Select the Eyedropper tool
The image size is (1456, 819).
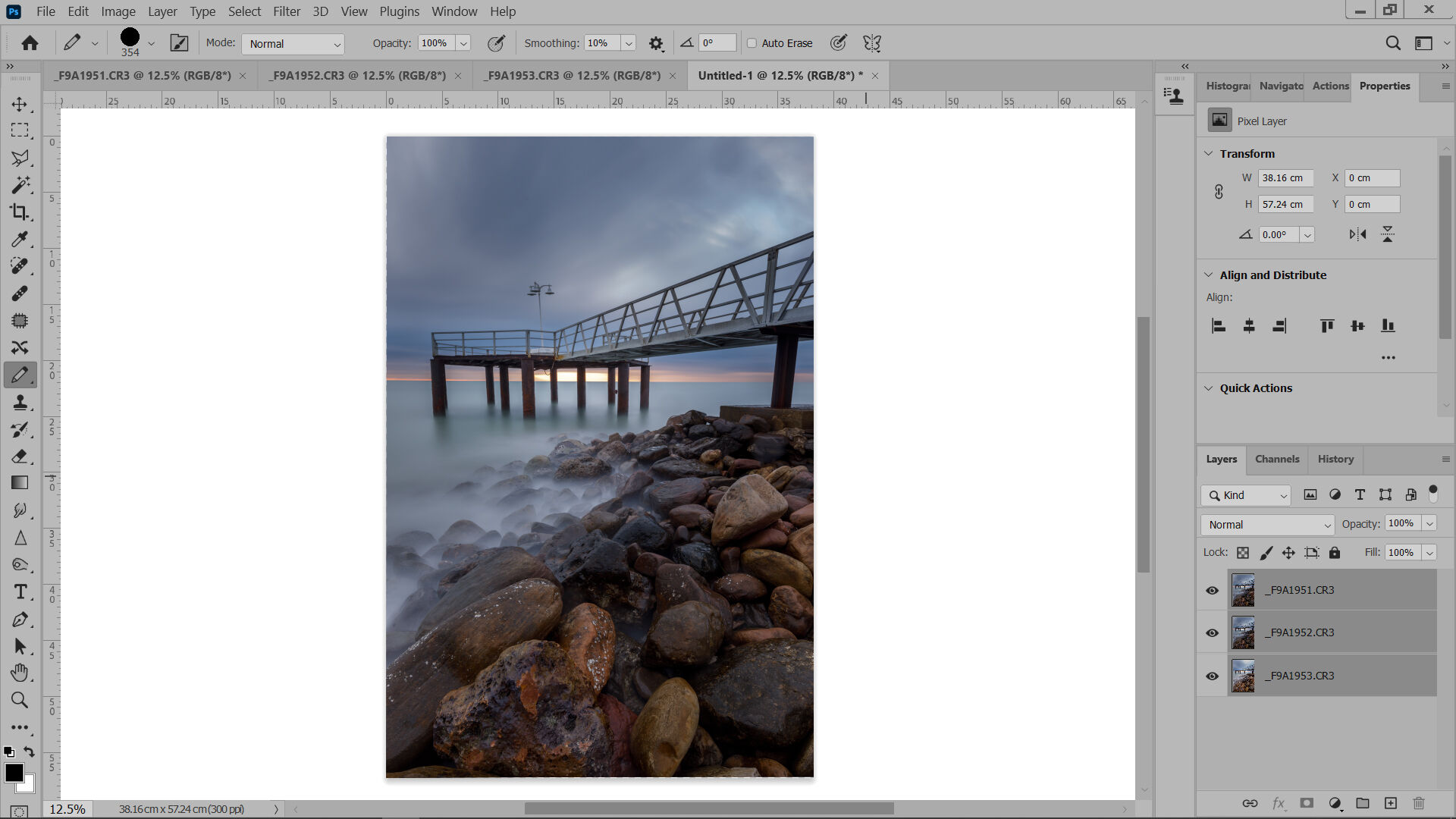tap(20, 239)
